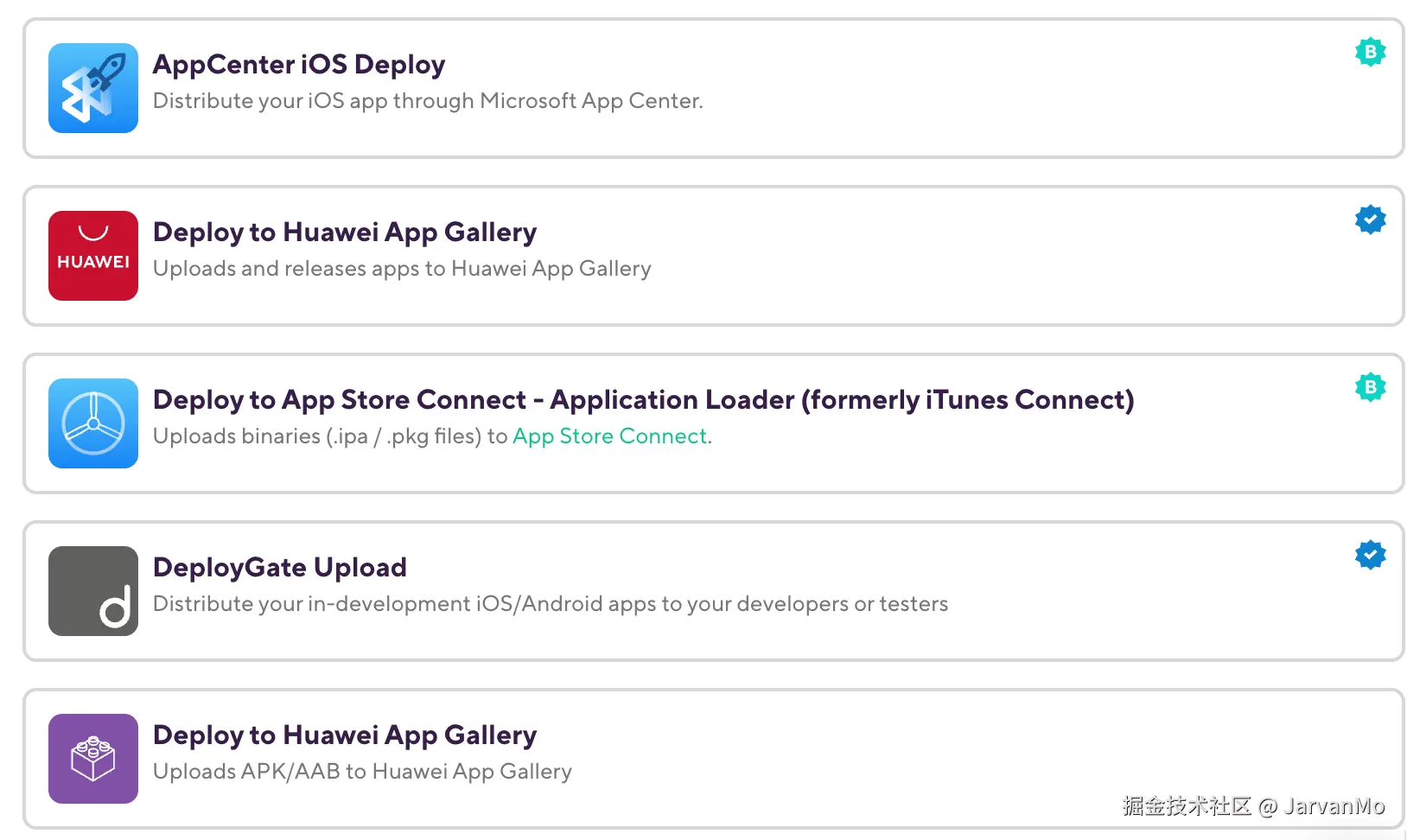Click the blue verified badge on Huawei card
This screenshot has height=840, width=1407.
coord(1370,220)
